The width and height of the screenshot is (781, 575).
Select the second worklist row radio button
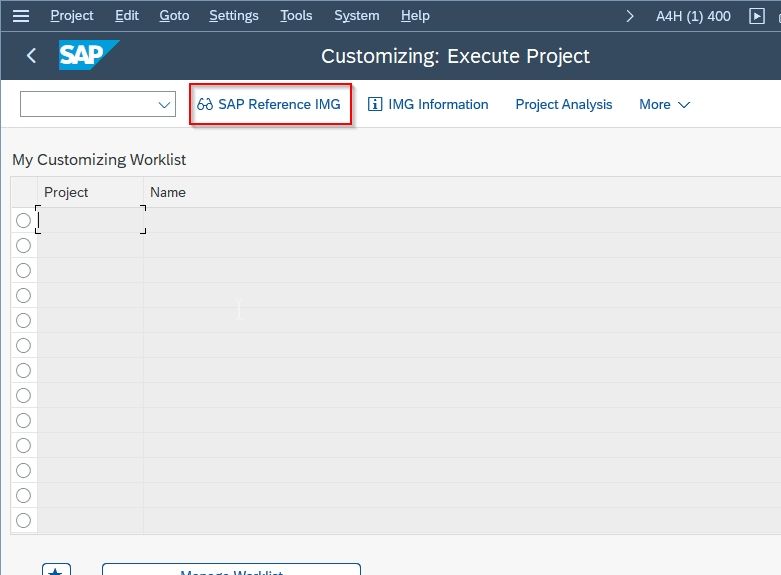pos(23,245)
